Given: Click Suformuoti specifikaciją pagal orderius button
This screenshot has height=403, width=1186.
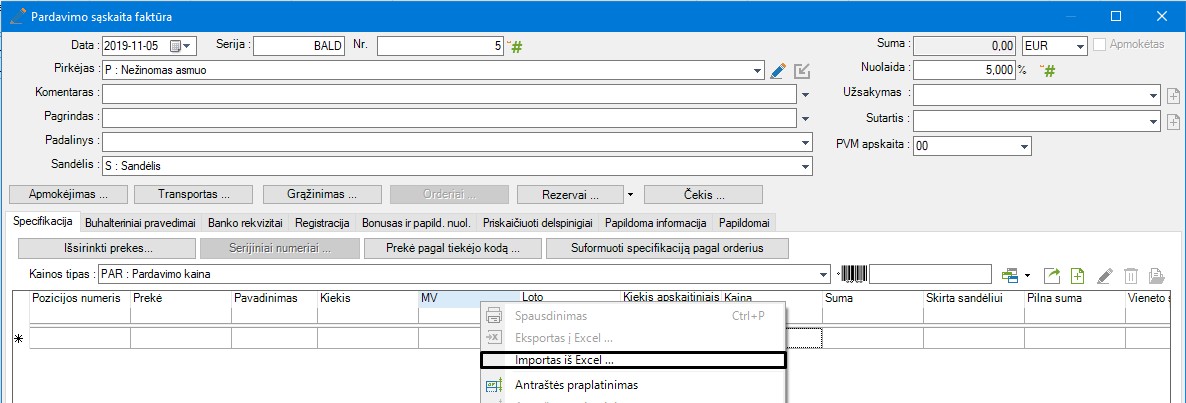Looking at the screenshot, I should [x=668, y=248].
